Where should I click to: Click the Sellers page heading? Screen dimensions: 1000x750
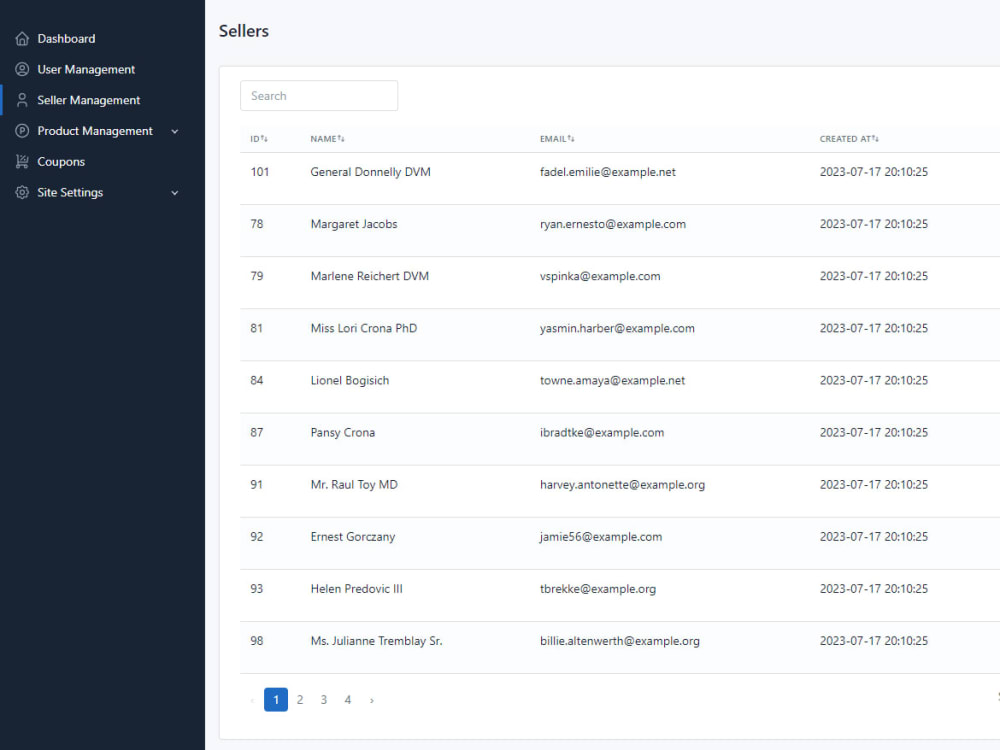[244, 31]
